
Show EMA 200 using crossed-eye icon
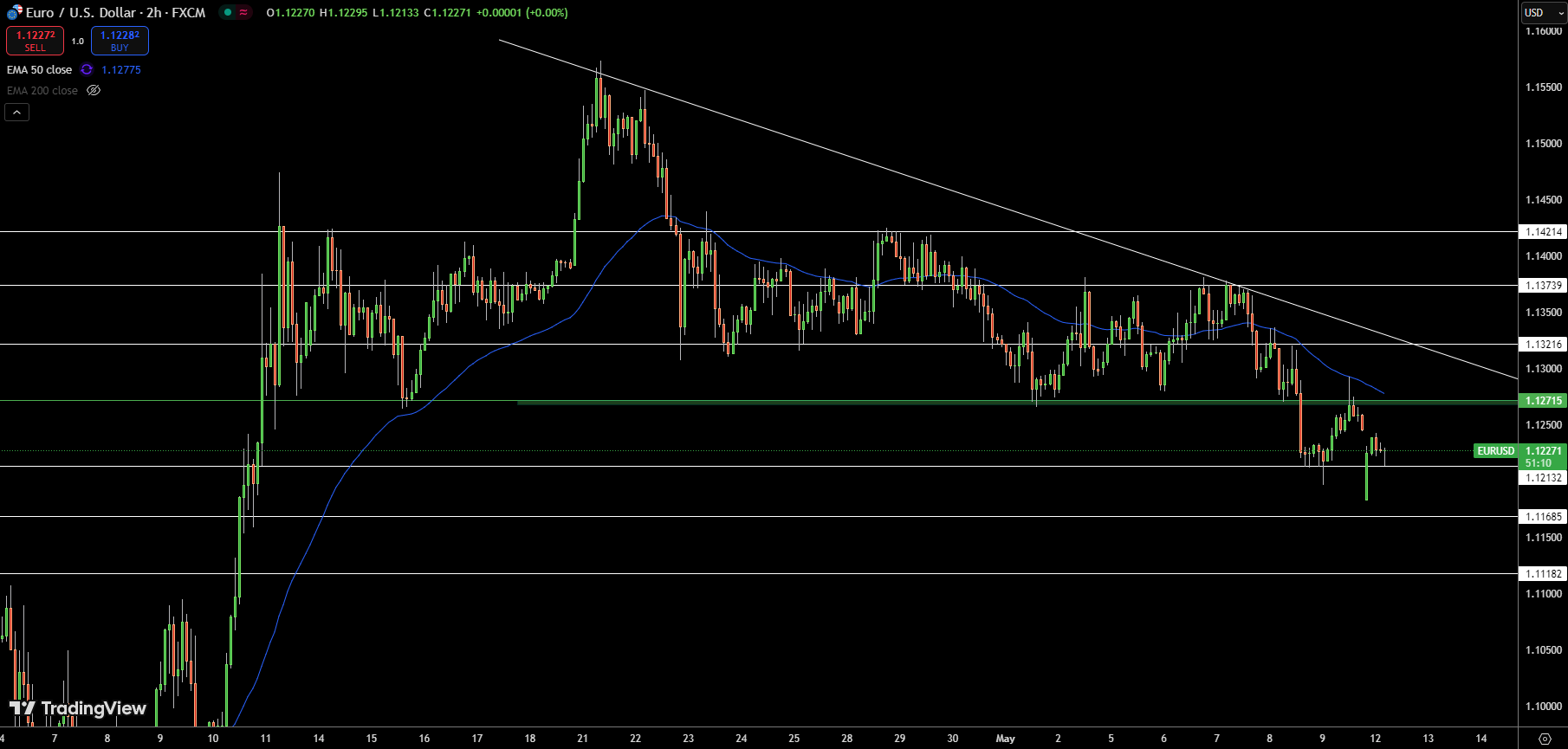94,91
